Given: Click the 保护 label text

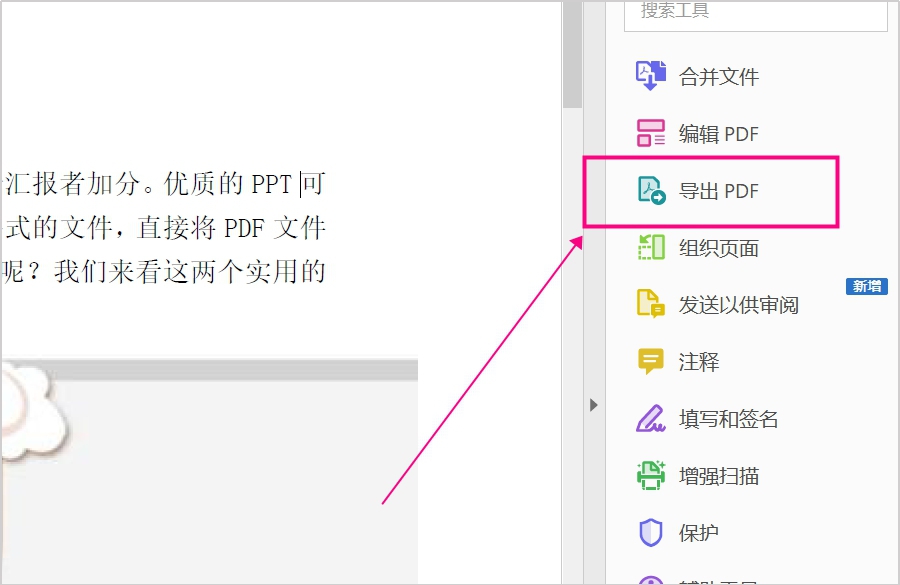Looking at the screenshot, I should click(x=699, y=533).
